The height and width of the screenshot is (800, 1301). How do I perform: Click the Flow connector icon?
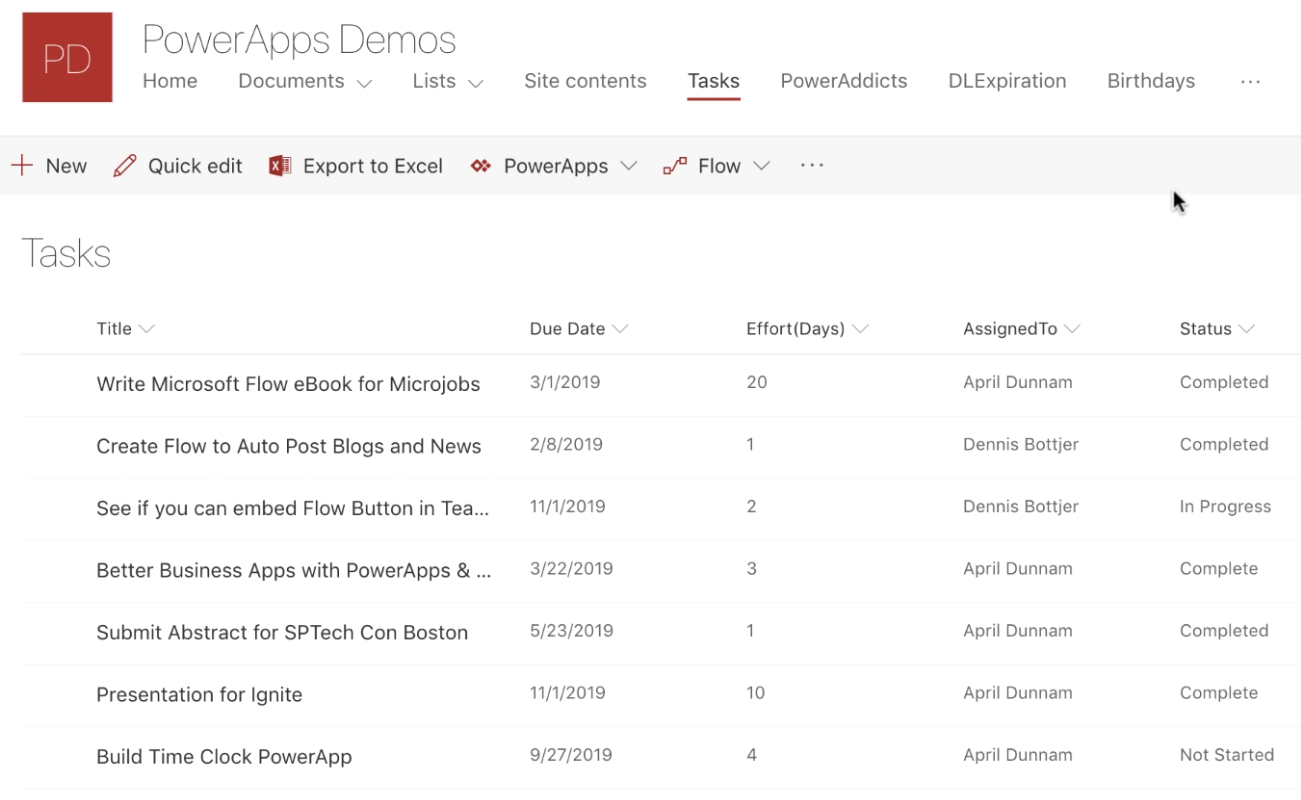coord(675,166)
